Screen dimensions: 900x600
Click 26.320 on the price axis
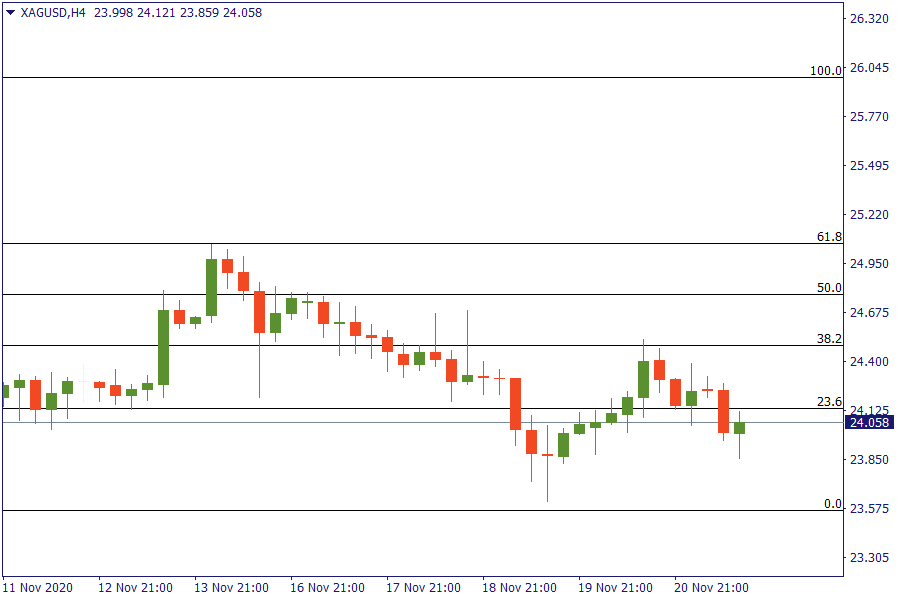tap(869, 19)
